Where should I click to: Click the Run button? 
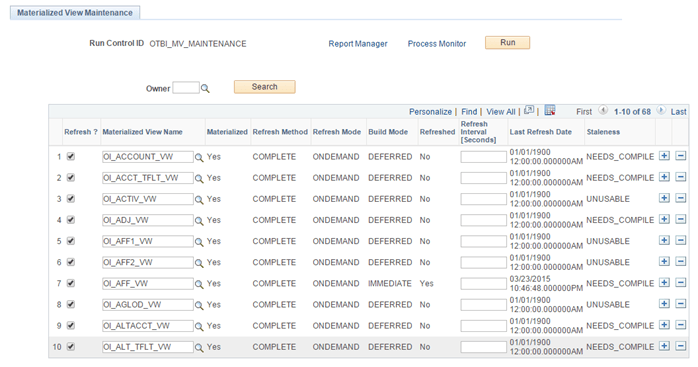(507, 43)
